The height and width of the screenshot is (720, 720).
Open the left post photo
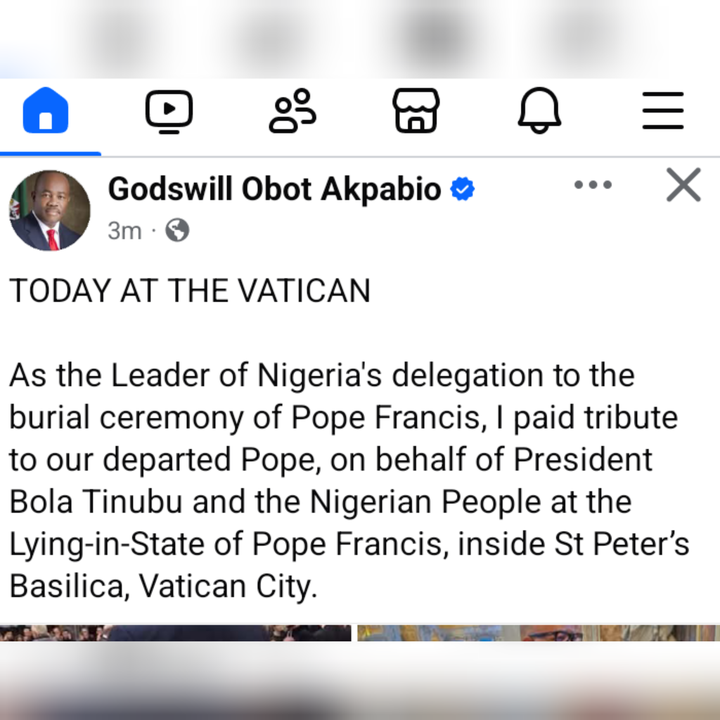coord(175,633)
